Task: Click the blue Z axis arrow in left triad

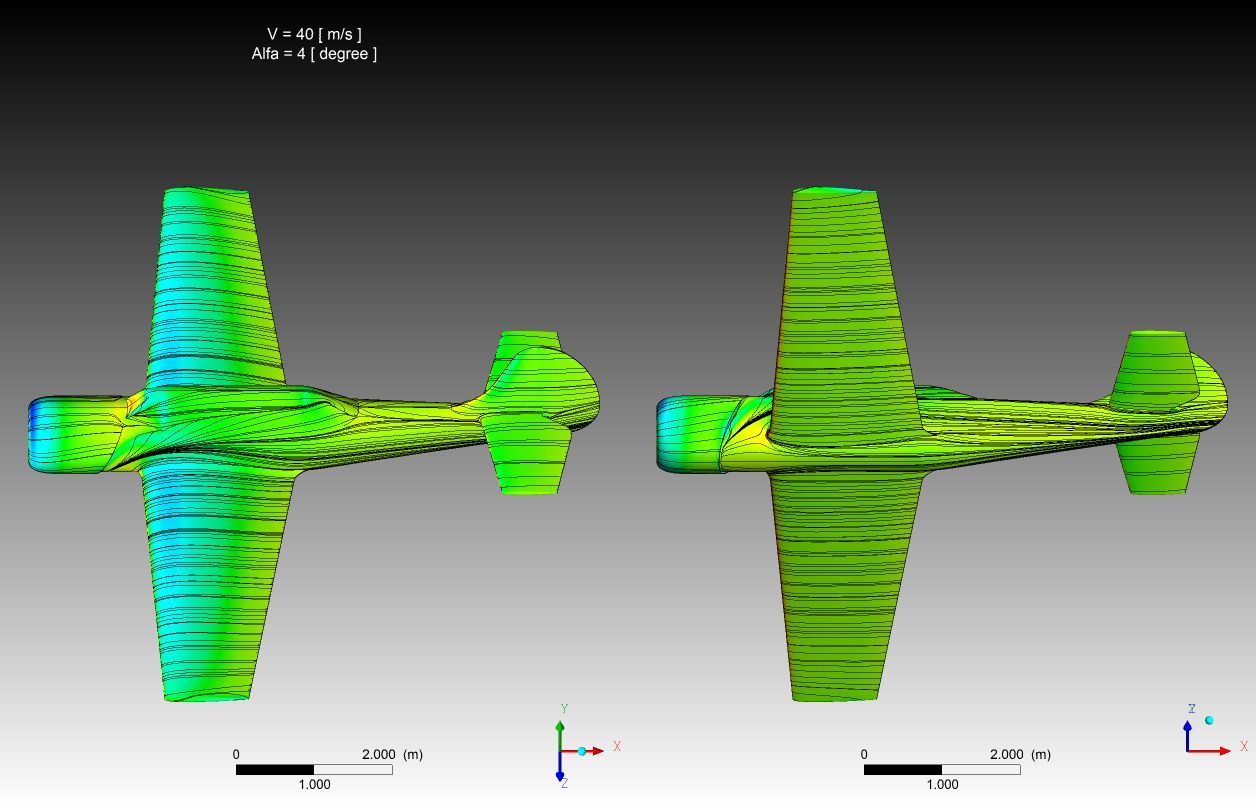Action: (x=560, y=772)
